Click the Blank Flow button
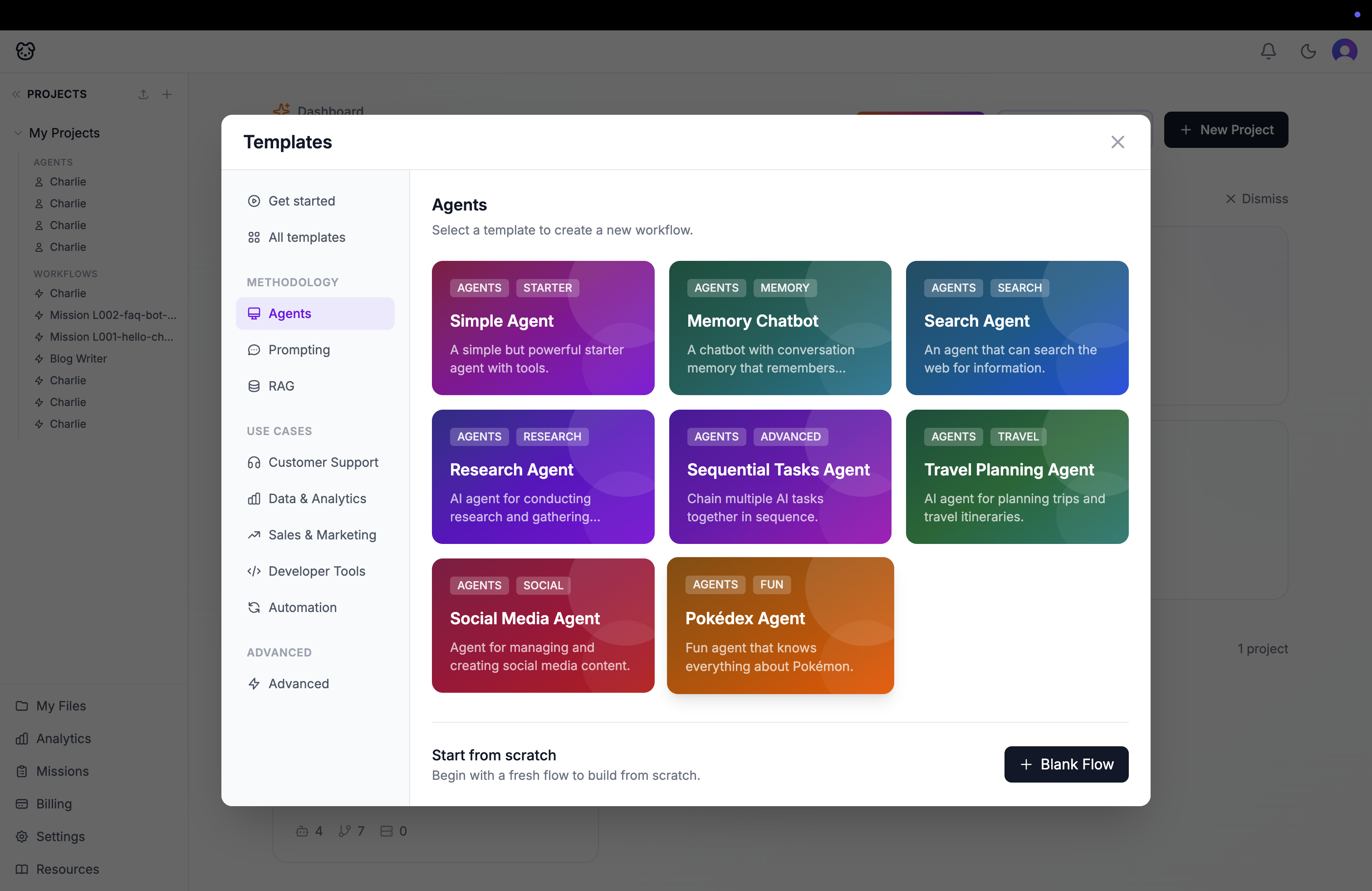1372x891 pixels. 1066,764
